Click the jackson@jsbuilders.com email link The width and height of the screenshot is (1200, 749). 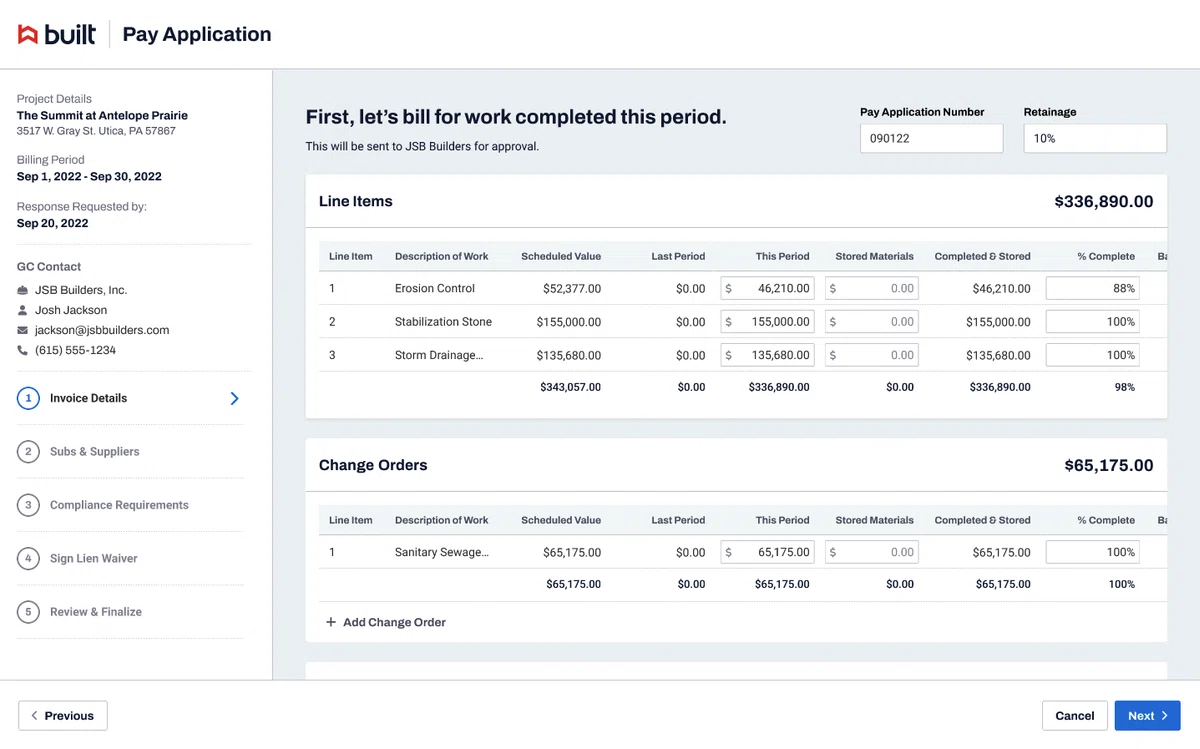[102, 330]
